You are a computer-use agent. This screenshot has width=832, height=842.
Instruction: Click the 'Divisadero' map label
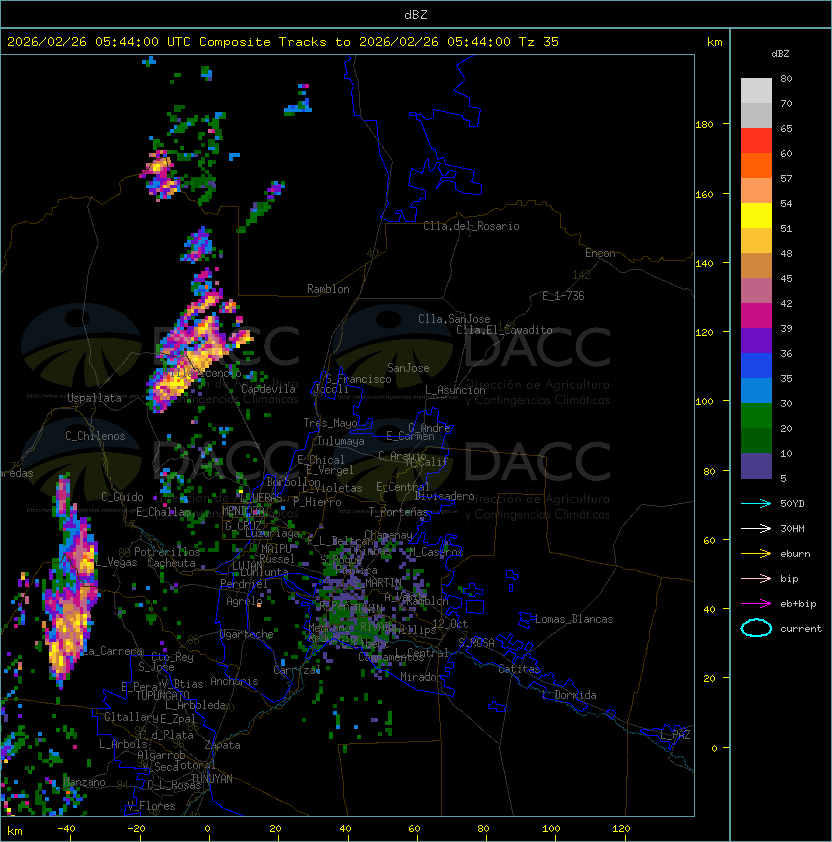[x=445, y=496]
